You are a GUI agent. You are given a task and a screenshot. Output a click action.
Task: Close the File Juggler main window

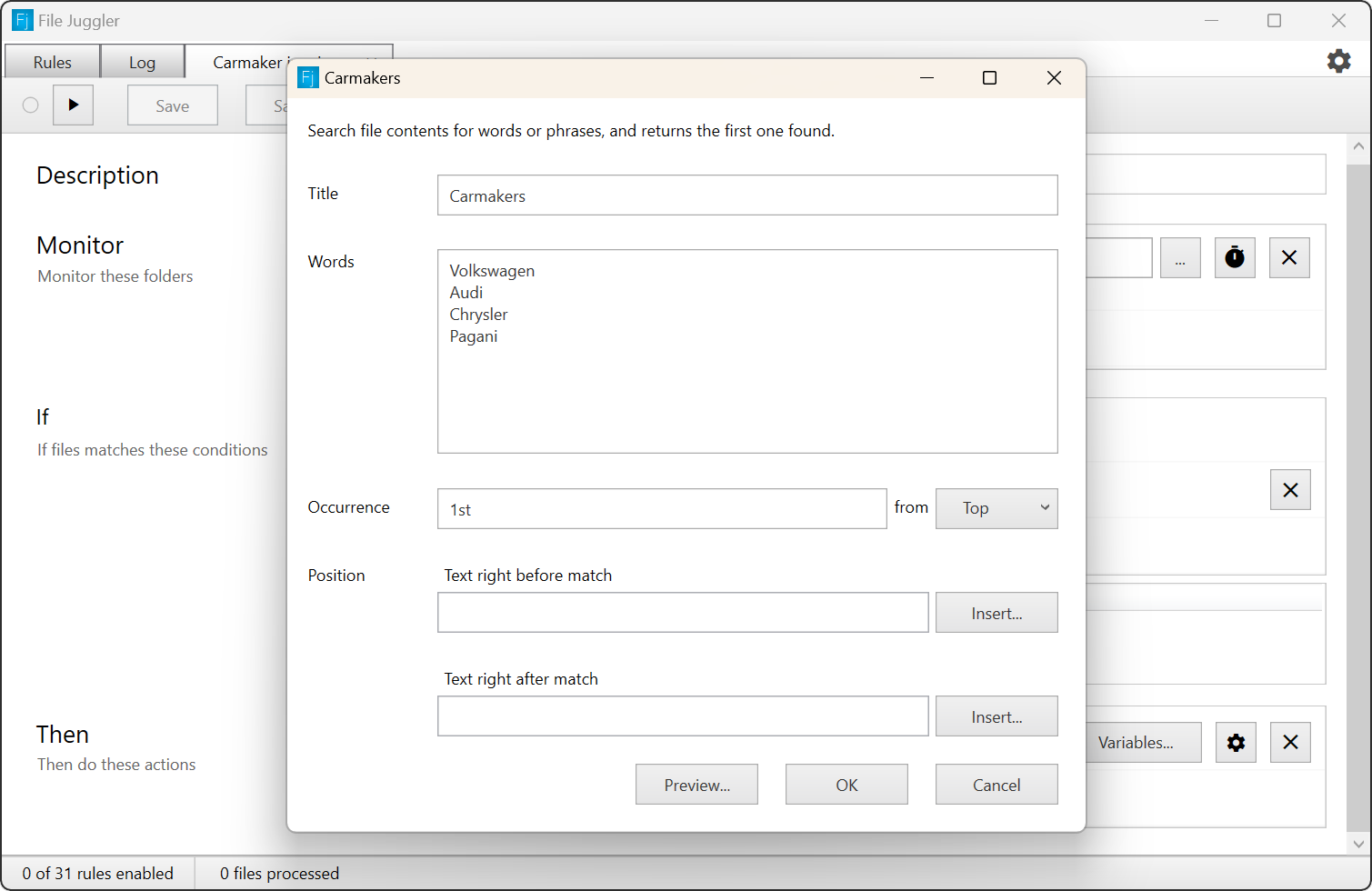coord(1338,20)
